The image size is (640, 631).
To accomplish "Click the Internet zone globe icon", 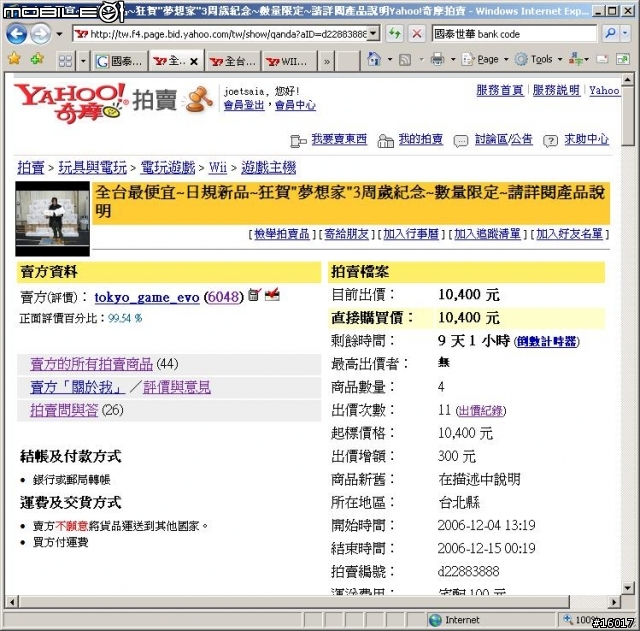I will (436, 620).
